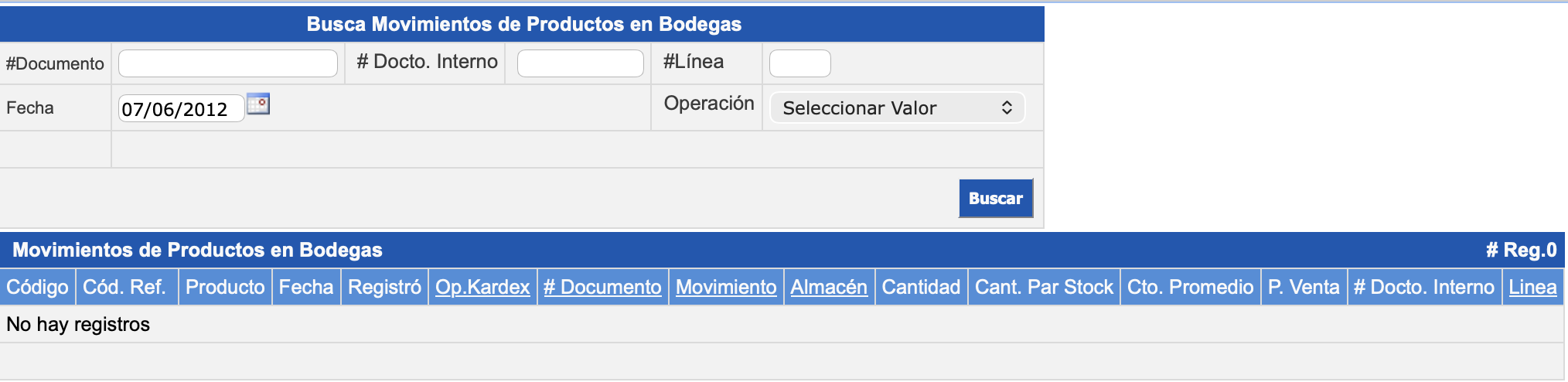
Task: Click the P. Venta column header
Action: [1304, 288]
